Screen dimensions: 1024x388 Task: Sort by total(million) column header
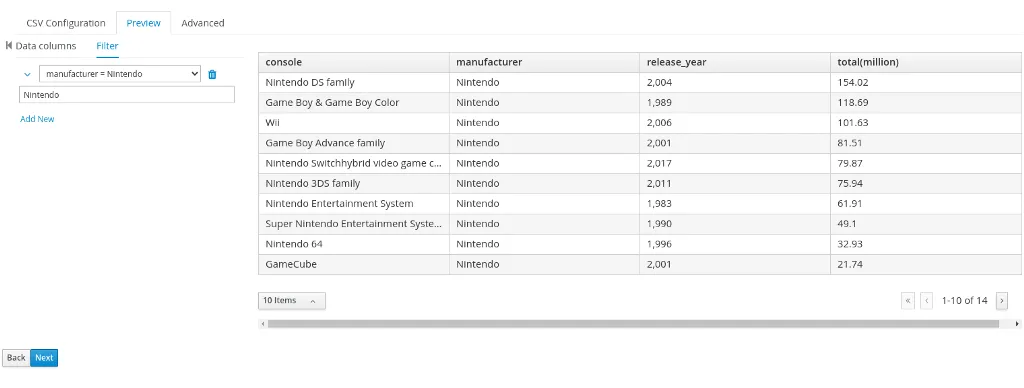click(x=926, y=62)
